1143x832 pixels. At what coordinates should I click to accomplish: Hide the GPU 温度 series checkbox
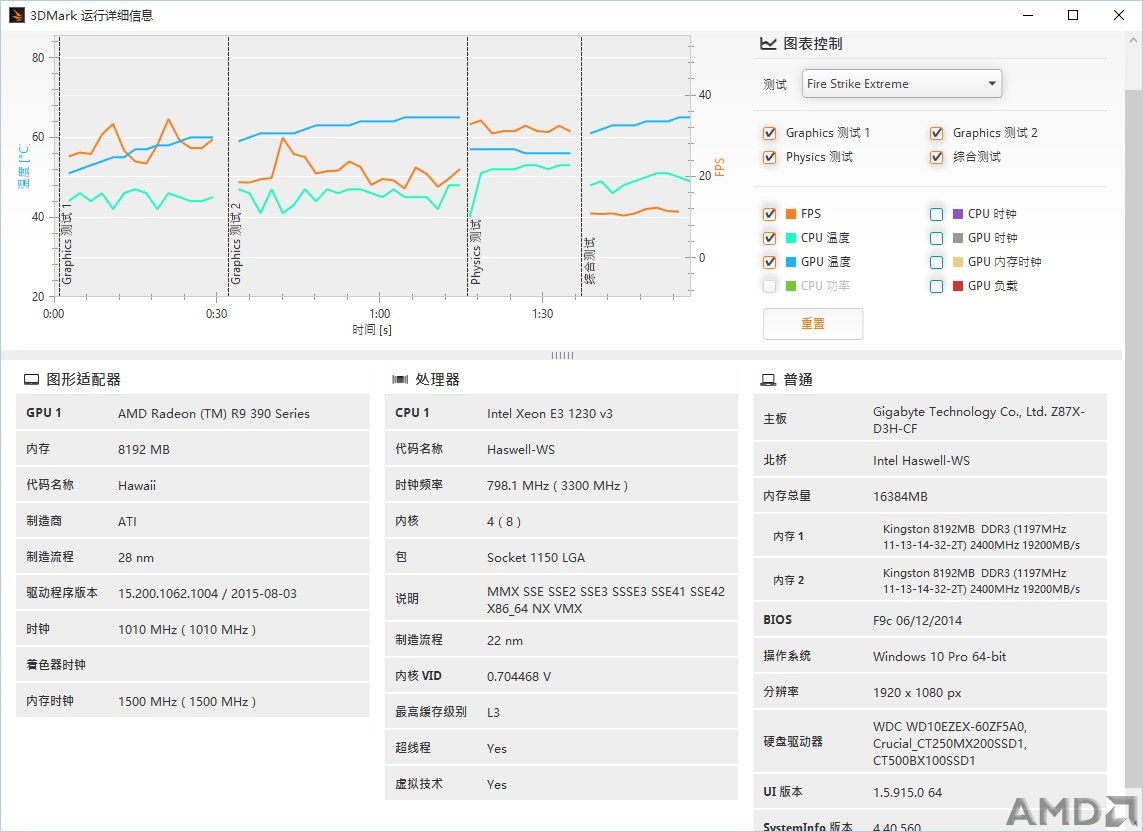coord(769,263)
